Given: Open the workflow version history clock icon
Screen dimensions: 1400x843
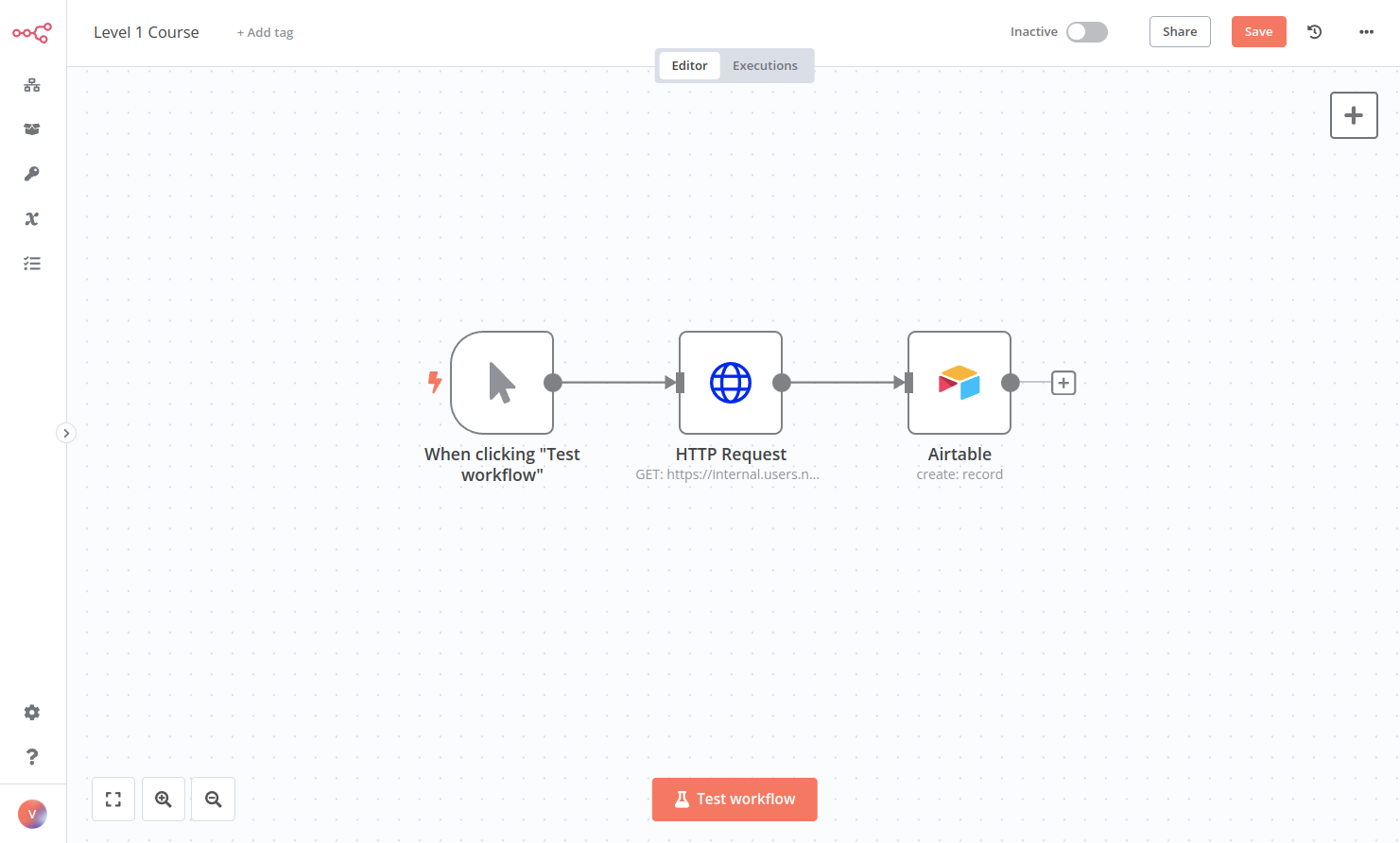Looking at the screenshot, I should pyautogui.click(x=1314, y=31).
